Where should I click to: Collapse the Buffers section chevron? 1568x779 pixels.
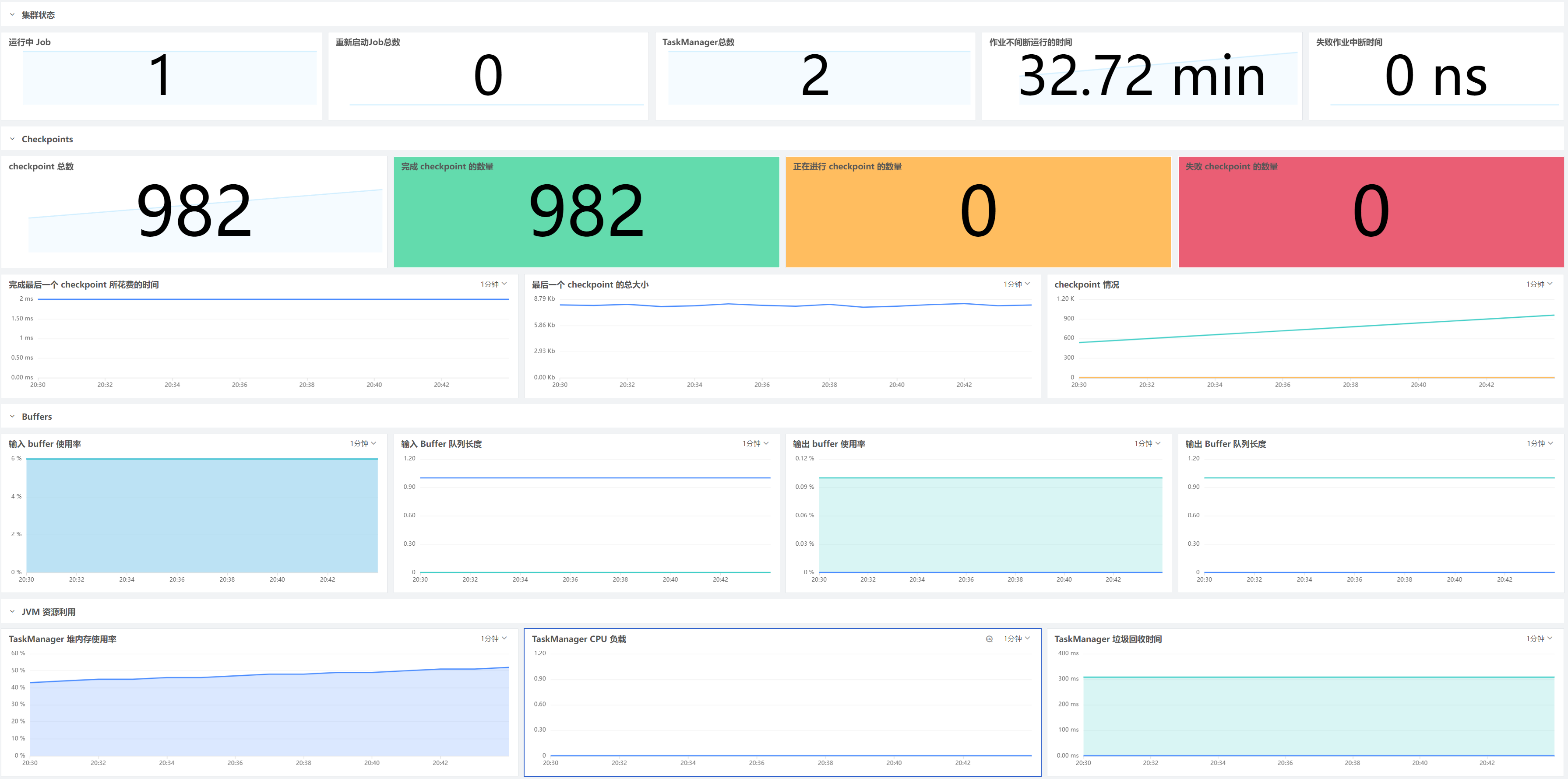click(x=12, y=416)
